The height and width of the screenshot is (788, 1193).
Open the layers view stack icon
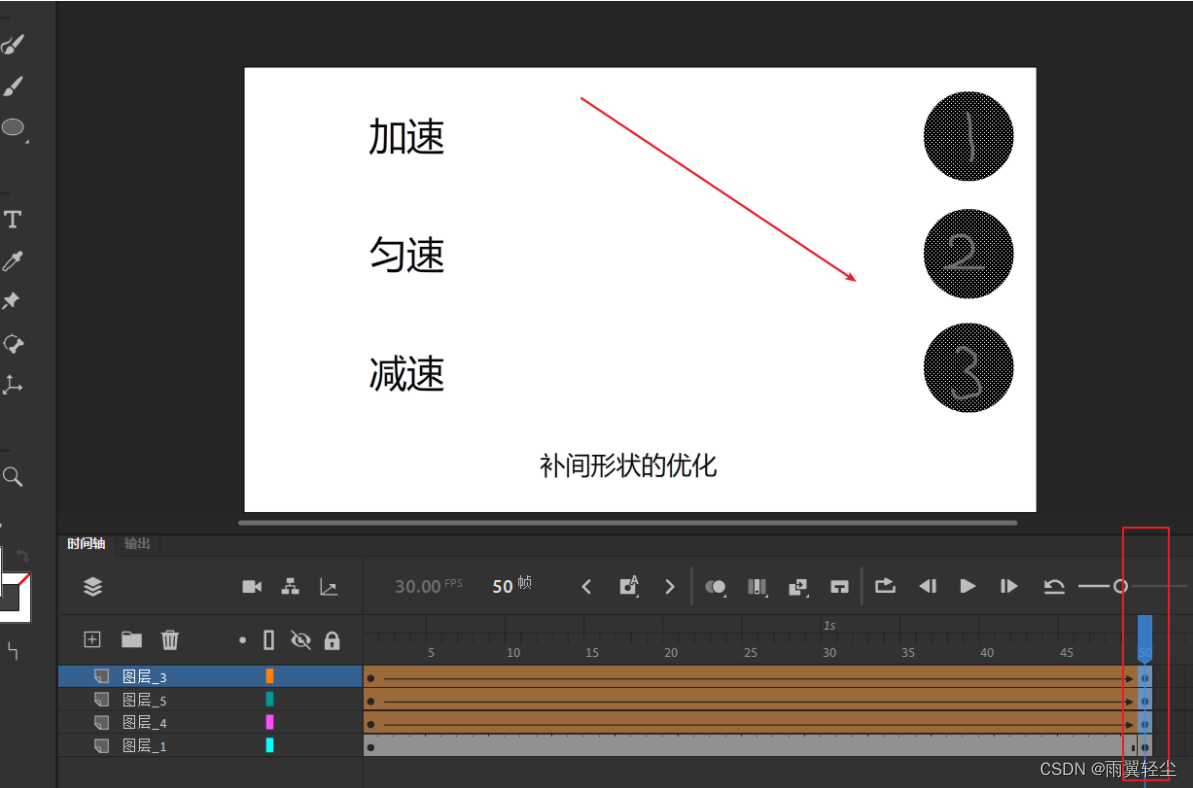tap(93, 586)
